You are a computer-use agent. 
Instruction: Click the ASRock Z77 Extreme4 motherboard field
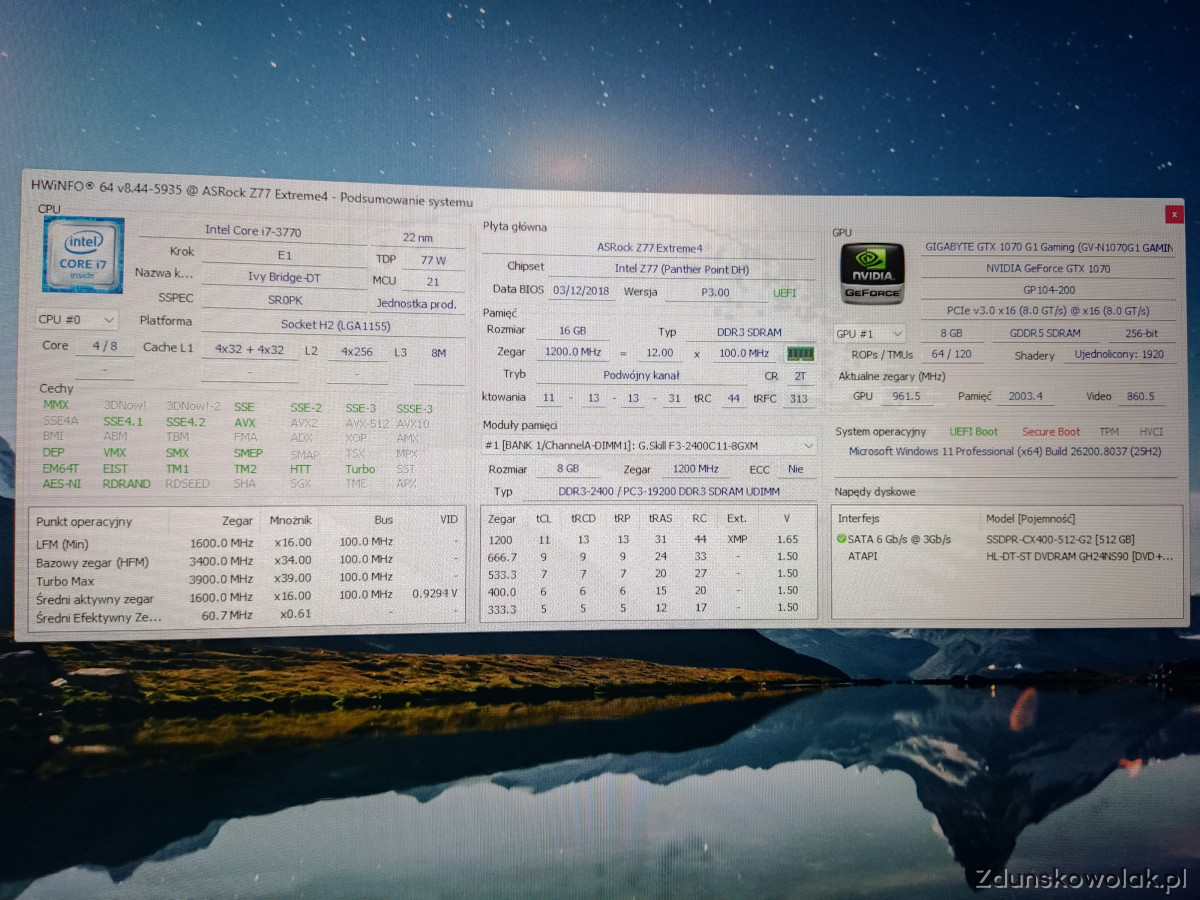[x=649, y=247]
